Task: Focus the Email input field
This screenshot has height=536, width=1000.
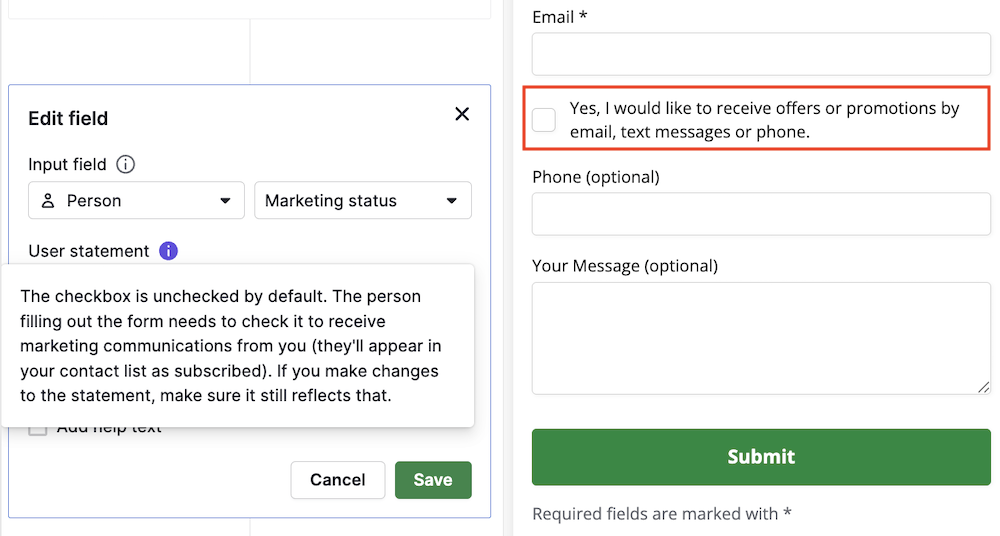Action: 761,54
